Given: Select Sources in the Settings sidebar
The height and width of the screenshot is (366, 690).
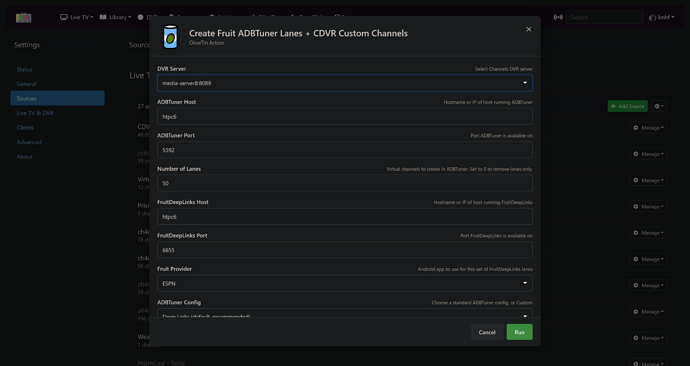Looking at the screenshot, I should click(x=57, y=99).
